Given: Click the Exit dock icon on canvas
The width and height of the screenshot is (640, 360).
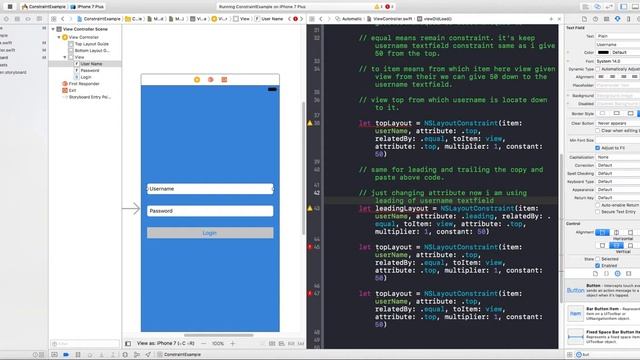Looking at the screenshot, I should click(224, 80).
